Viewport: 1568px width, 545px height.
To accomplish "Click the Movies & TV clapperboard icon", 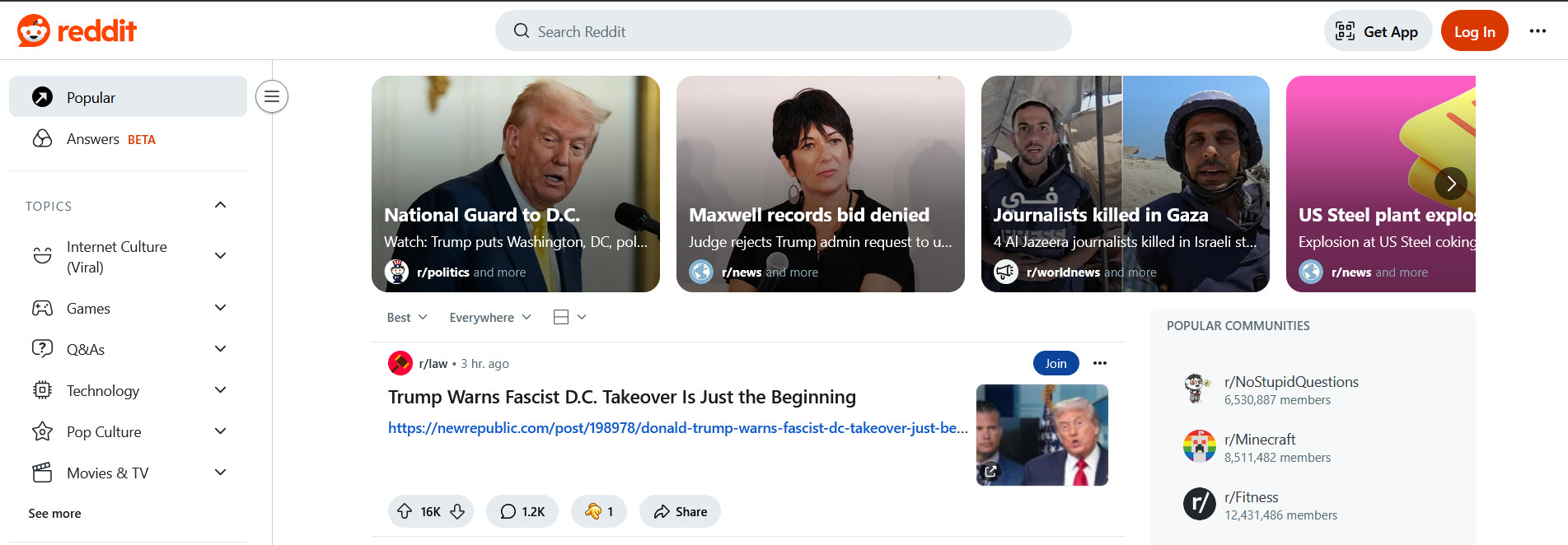I will 42,473.
